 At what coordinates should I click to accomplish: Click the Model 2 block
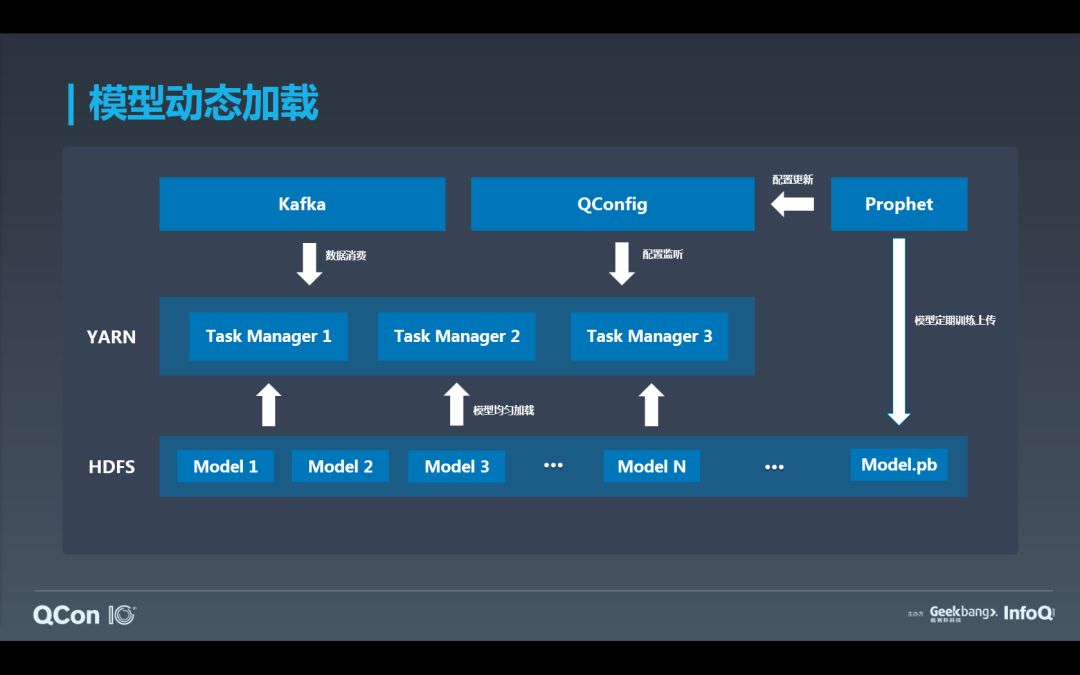[340, 466]
